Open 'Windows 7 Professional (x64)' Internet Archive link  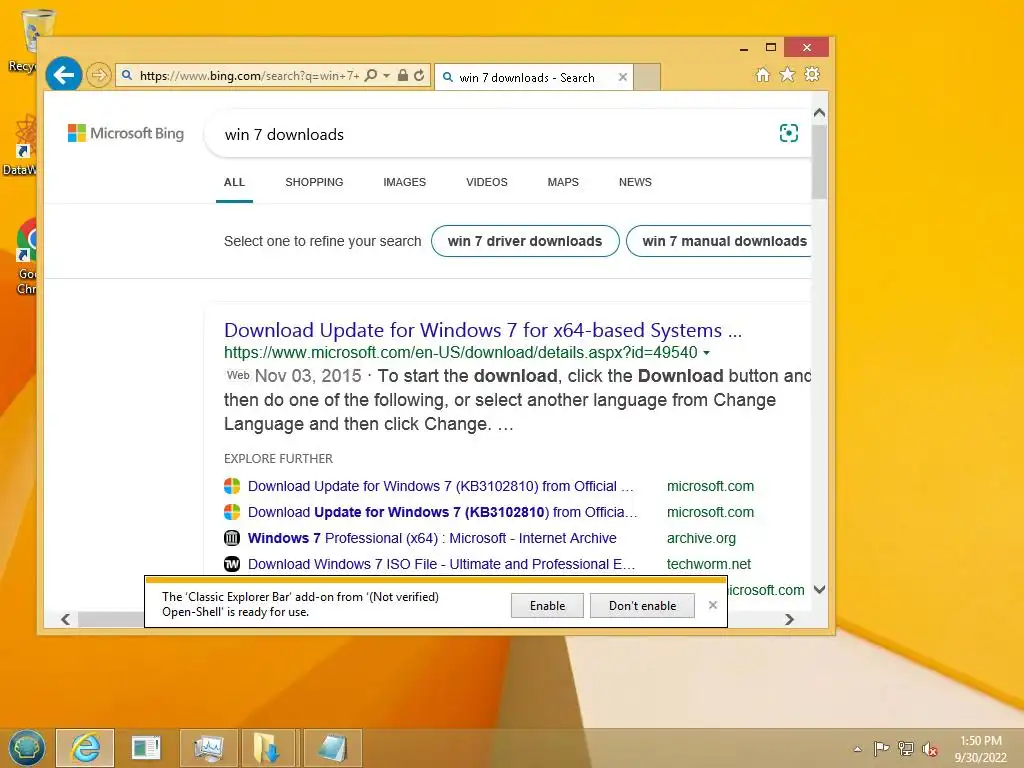pyautogui.click(x=432, y=538)
